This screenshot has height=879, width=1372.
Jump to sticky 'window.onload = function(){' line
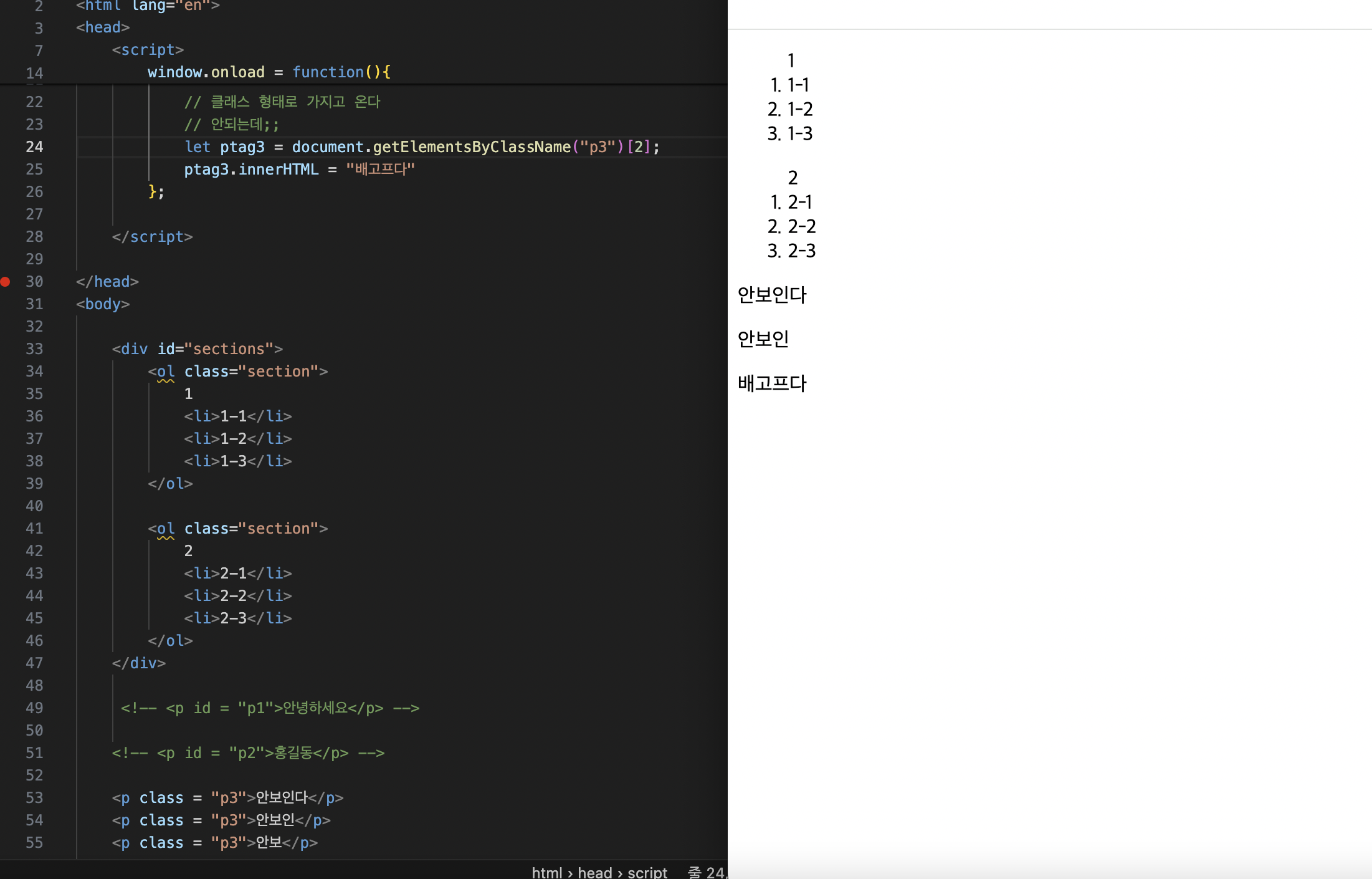(x=268, y=72)
